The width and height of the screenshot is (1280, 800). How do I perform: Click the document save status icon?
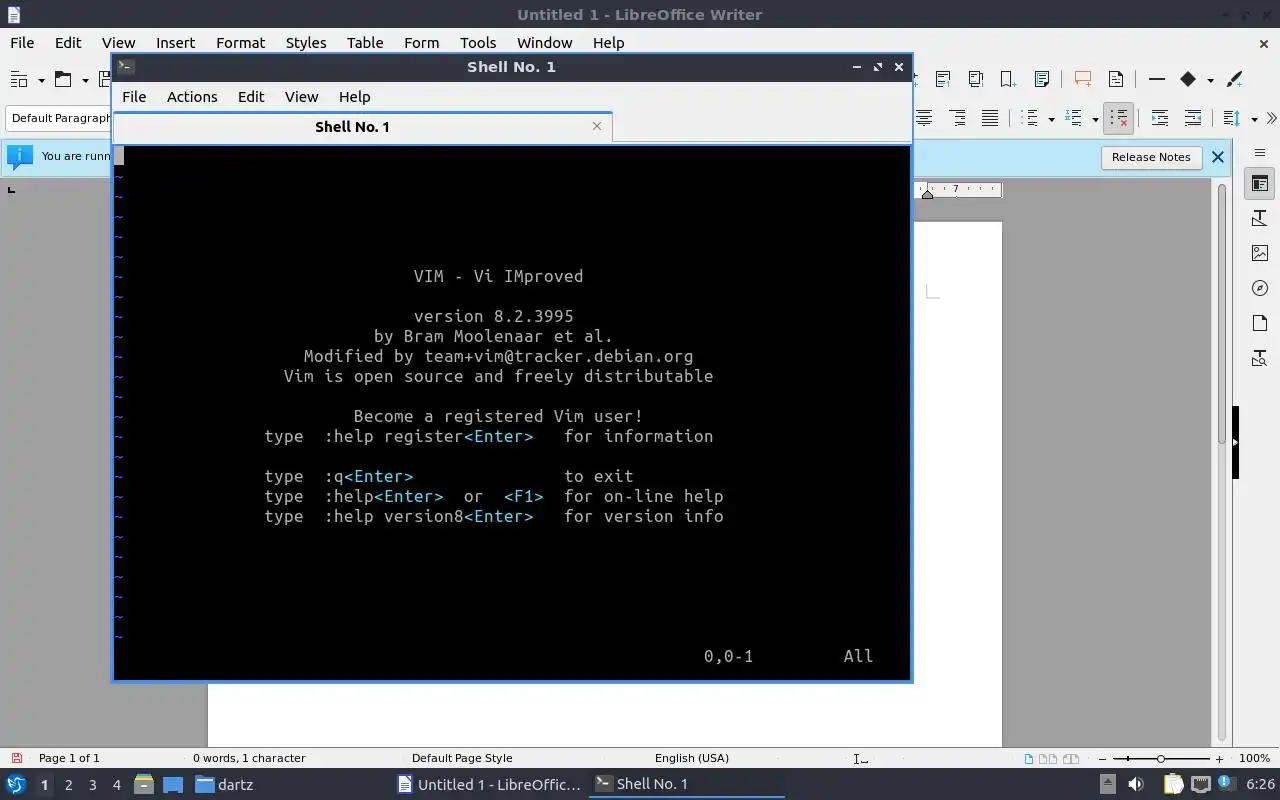pyautogui.click(x=16, y=758)
